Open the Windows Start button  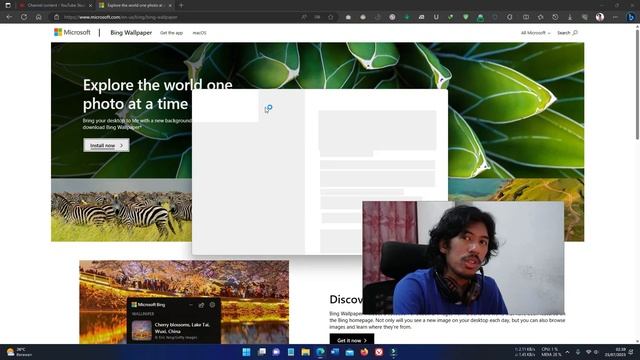click(247, 352)
